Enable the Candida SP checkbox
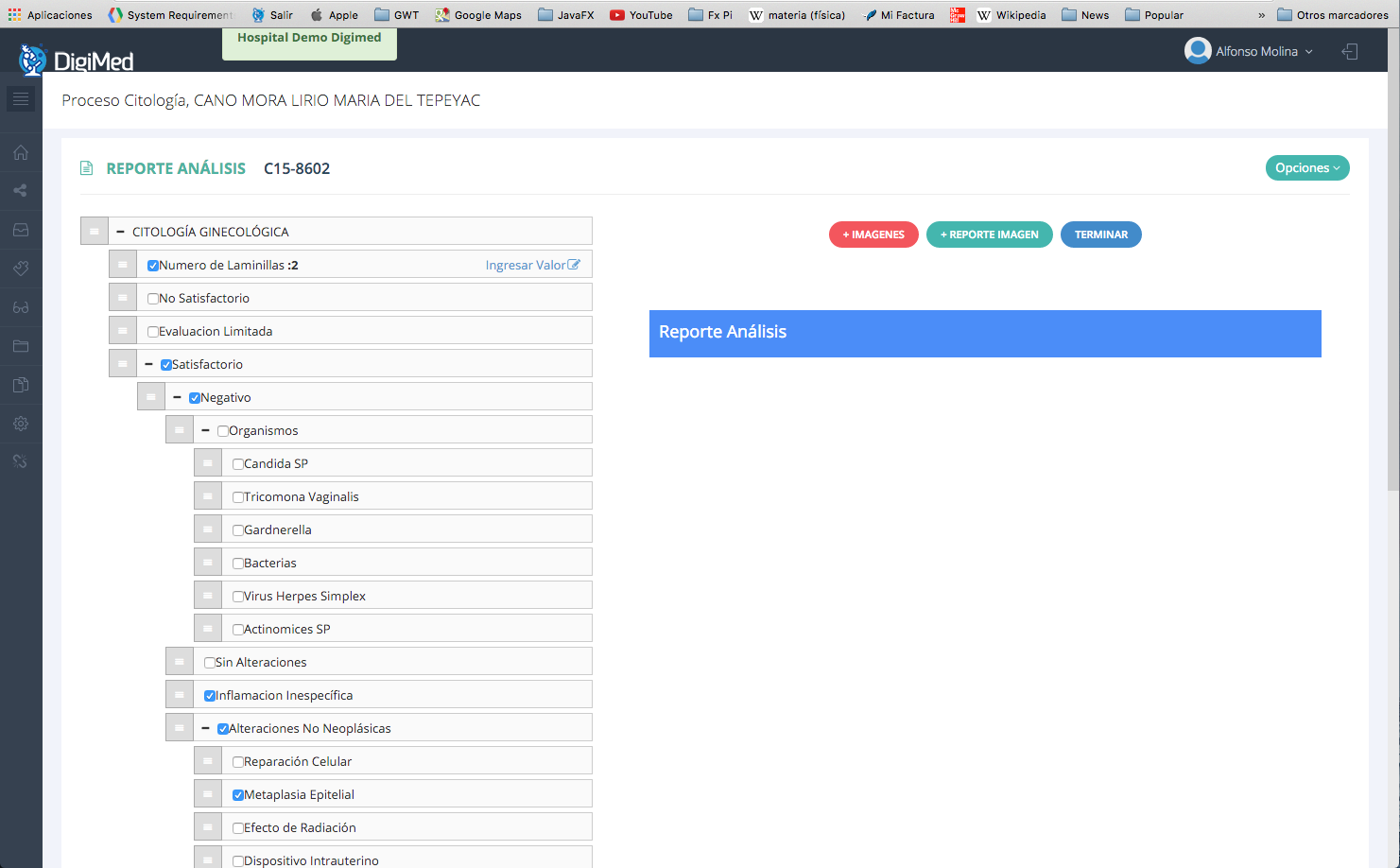 [238, 464]
